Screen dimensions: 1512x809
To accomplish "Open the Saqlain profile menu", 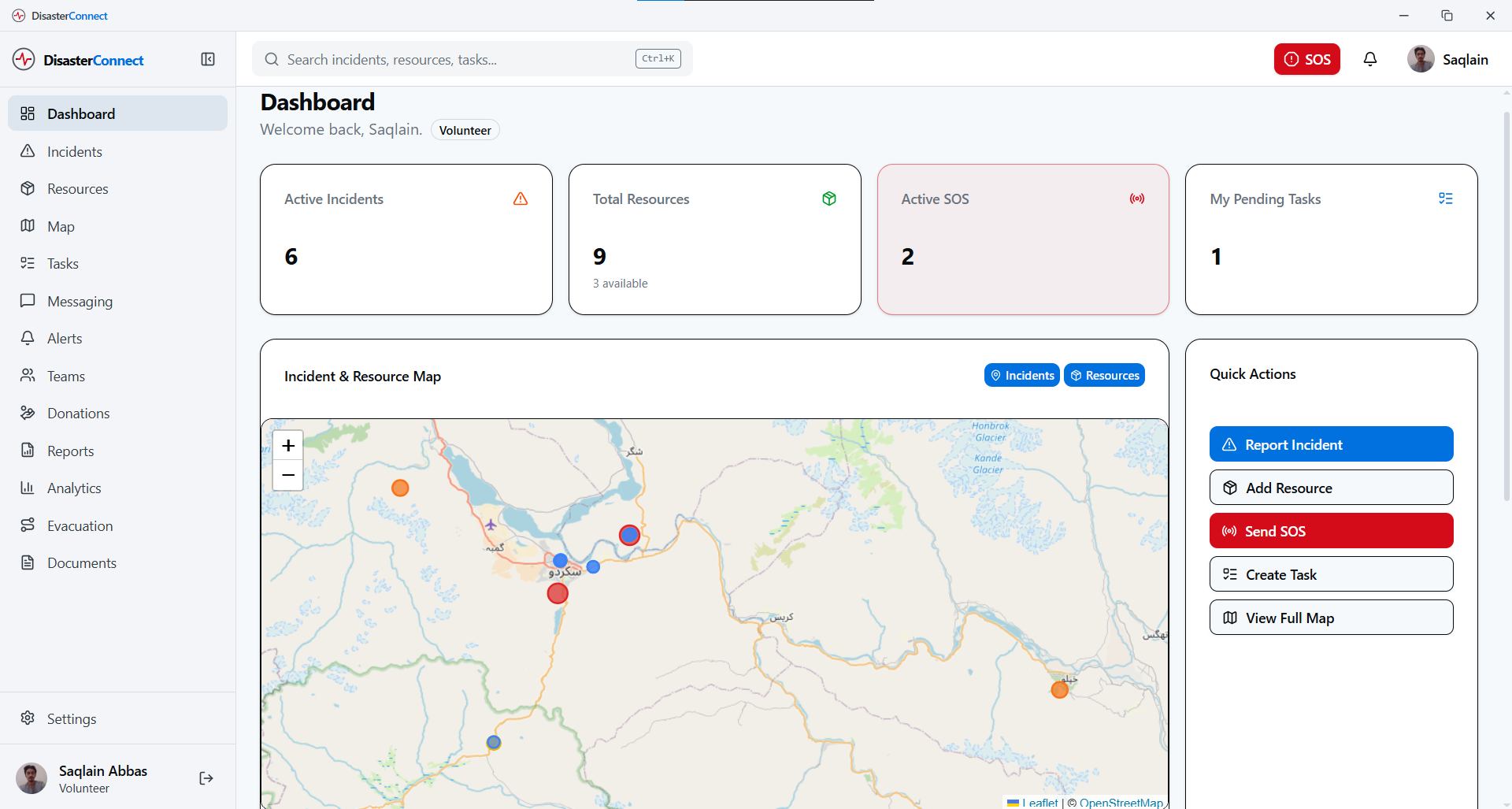I will coord(1447,59).
